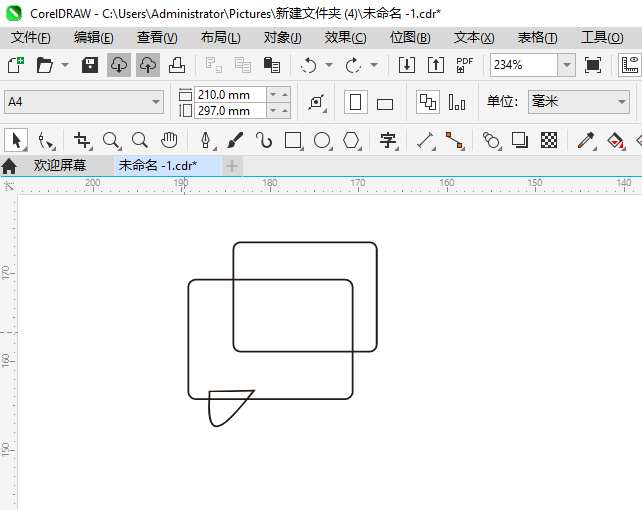Select the Text tool
Image resolution: width=642 pixels, height=510 pixels.
(x=388, y=141)
